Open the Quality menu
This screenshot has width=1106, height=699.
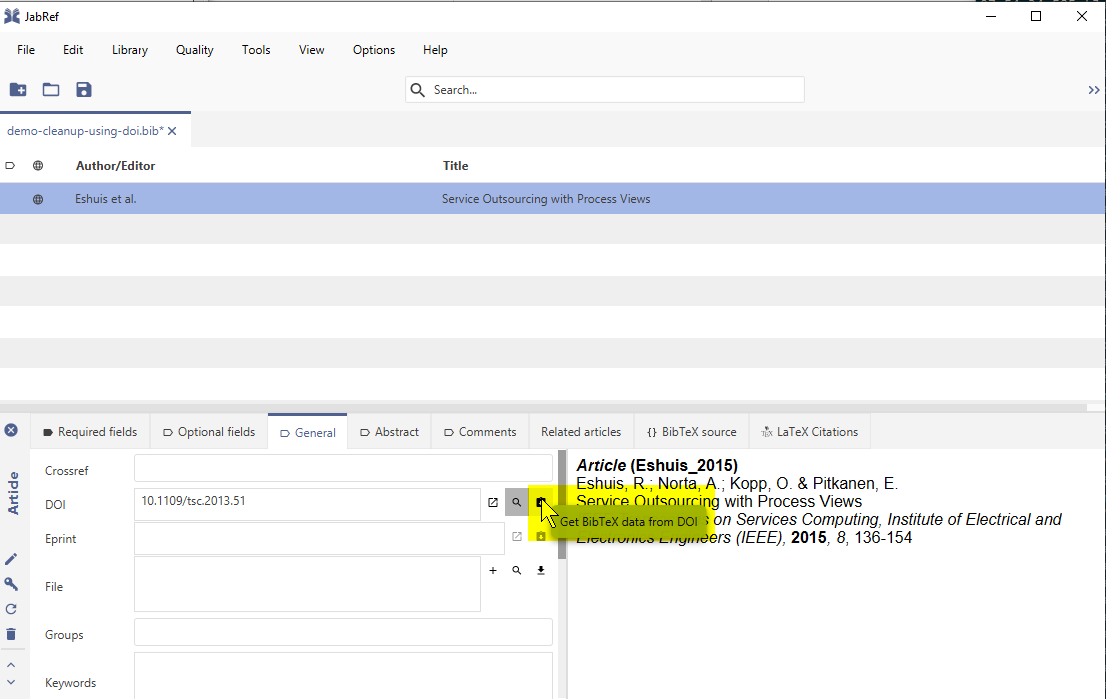[194, 49]
